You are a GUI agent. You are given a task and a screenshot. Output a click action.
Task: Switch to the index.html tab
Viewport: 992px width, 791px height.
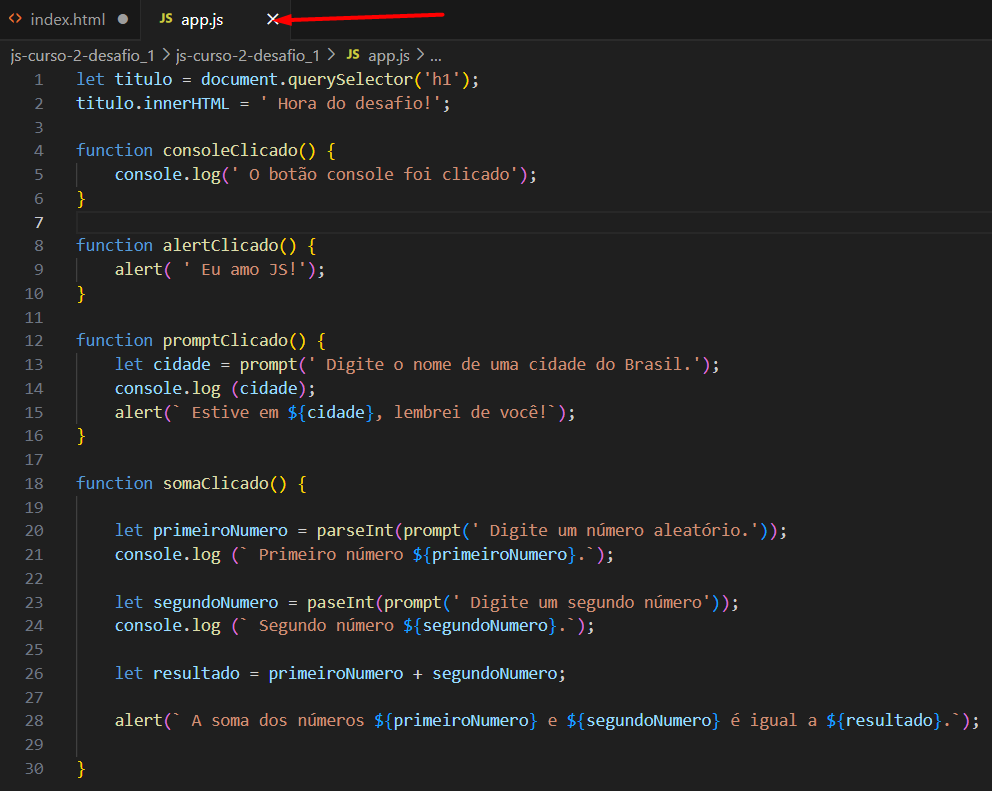(x=68, y=20)
